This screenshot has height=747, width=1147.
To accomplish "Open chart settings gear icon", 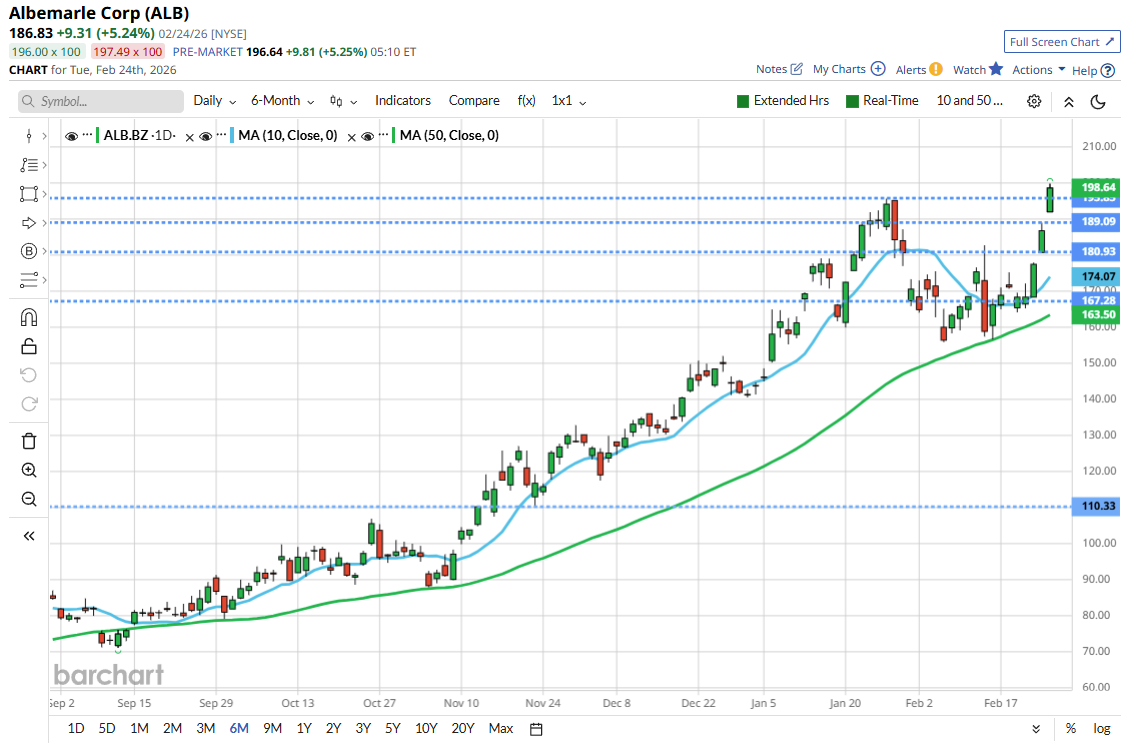I will [1034, 101].
